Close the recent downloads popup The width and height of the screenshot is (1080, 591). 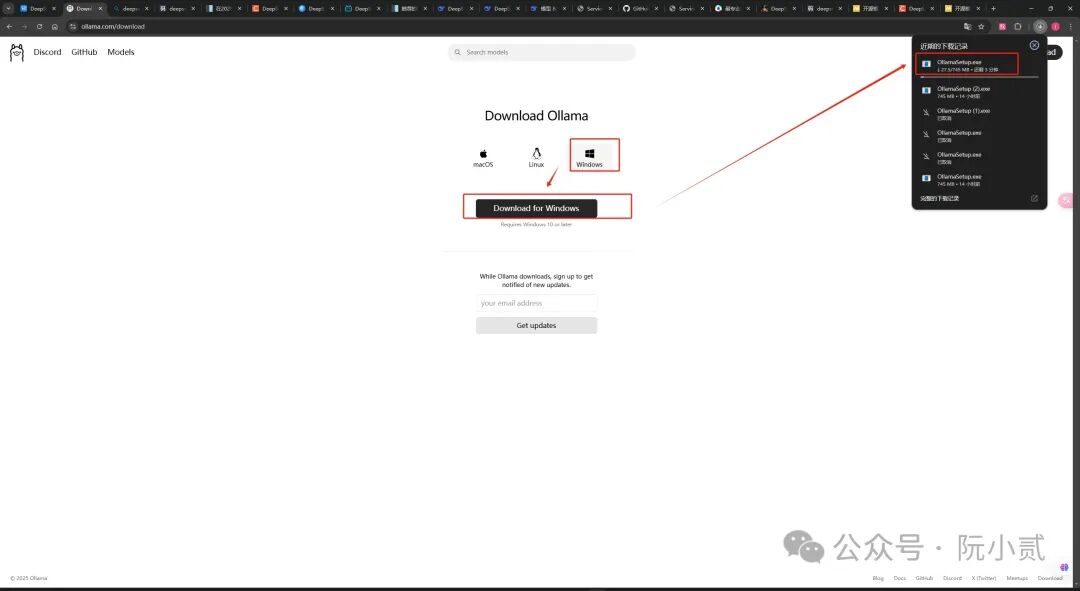click(x=1034, y=45)
